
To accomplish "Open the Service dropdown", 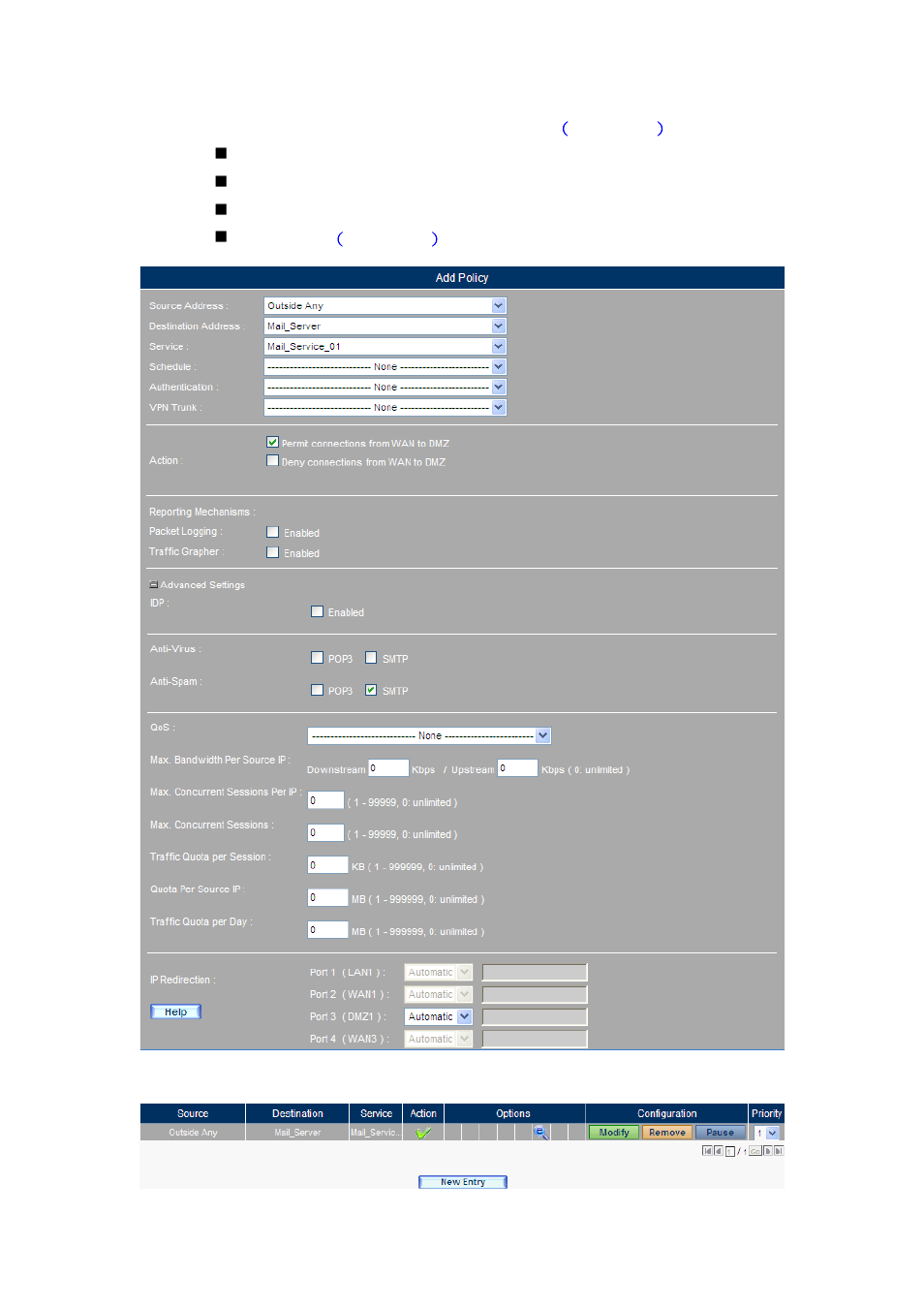I will coord(385,347).
